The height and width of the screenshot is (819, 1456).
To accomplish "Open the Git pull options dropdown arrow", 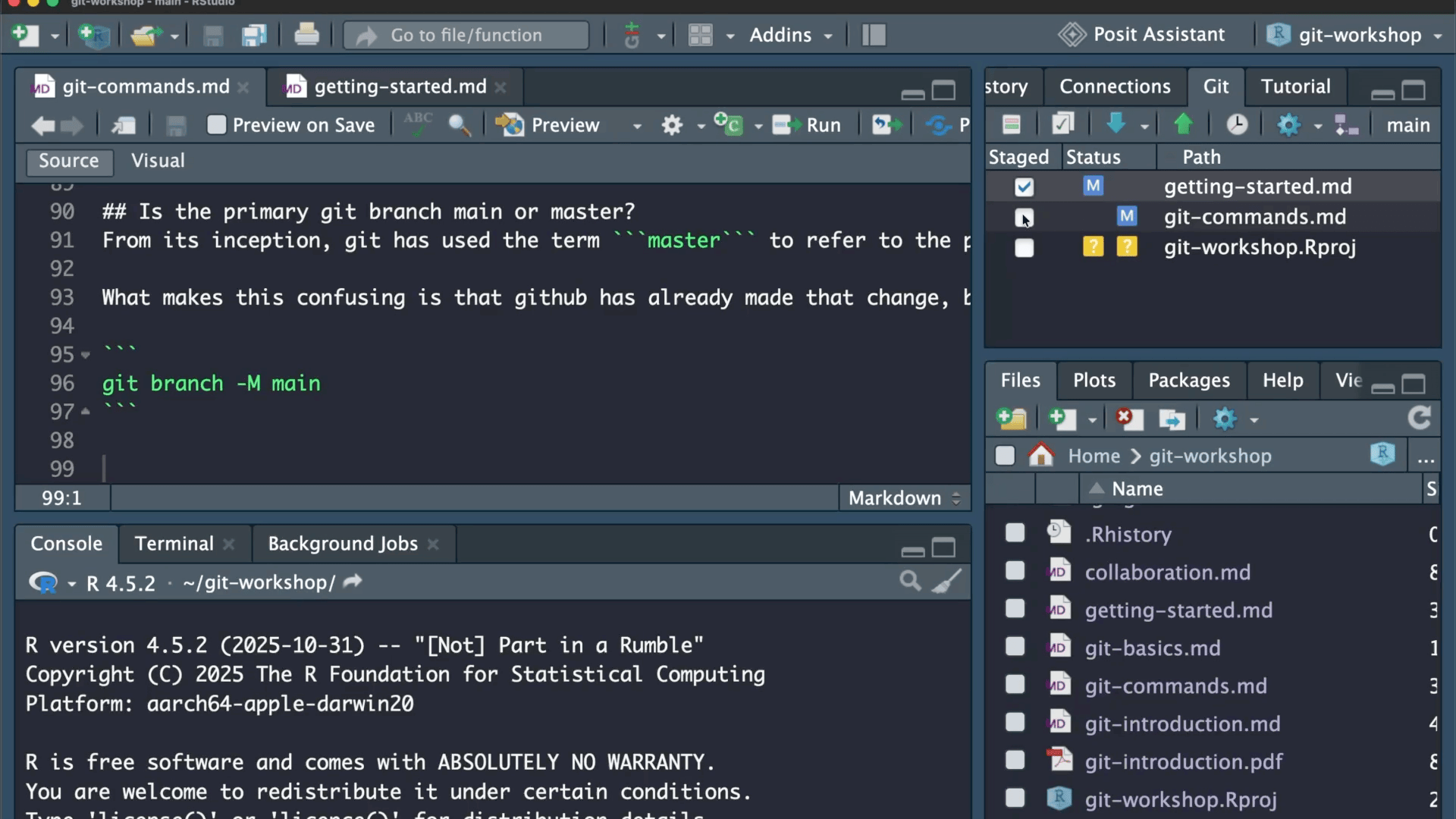I will point(1144,126).
